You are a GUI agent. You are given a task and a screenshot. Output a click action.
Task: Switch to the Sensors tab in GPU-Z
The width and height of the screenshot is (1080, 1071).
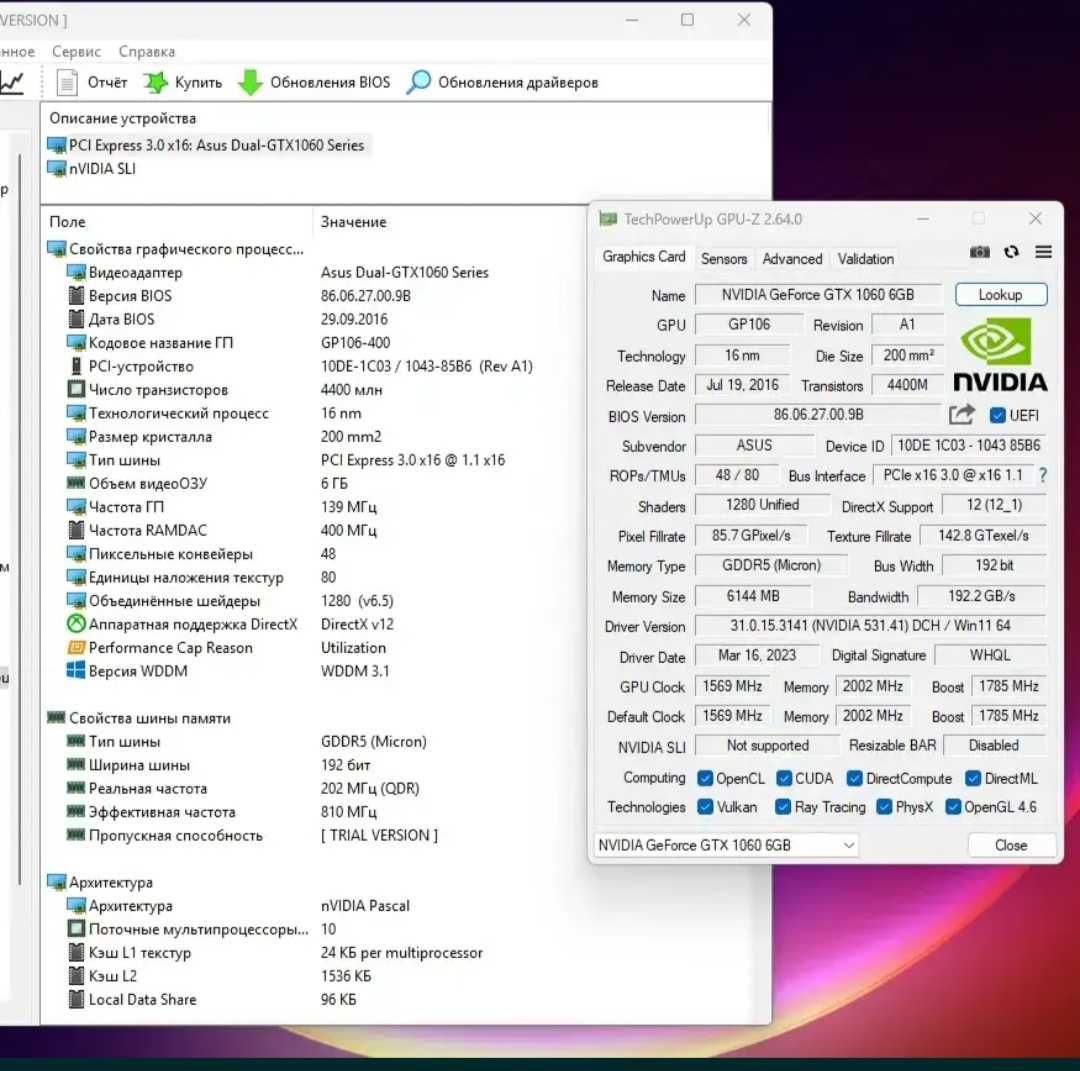click(724, 259)
